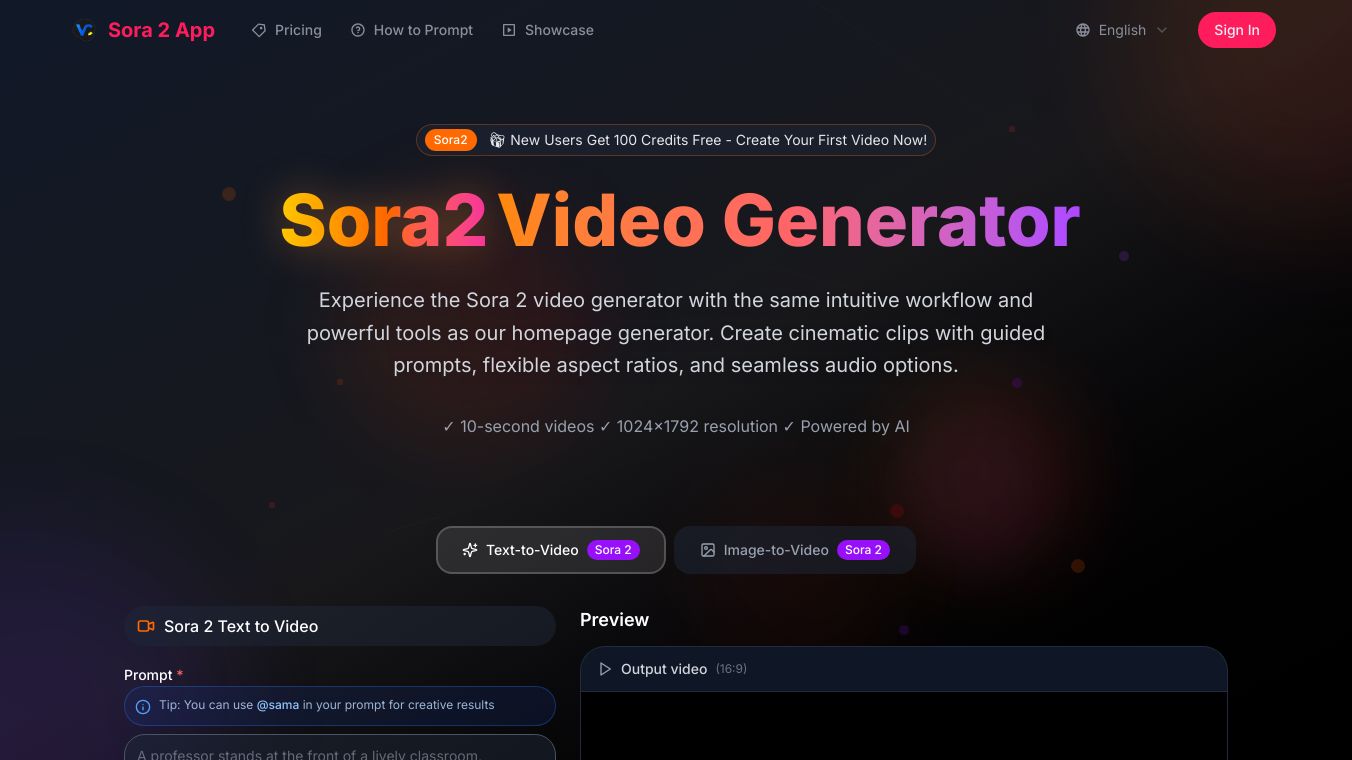
Task: Focus the prompt text input field
Action: click(x=340, y=748)
